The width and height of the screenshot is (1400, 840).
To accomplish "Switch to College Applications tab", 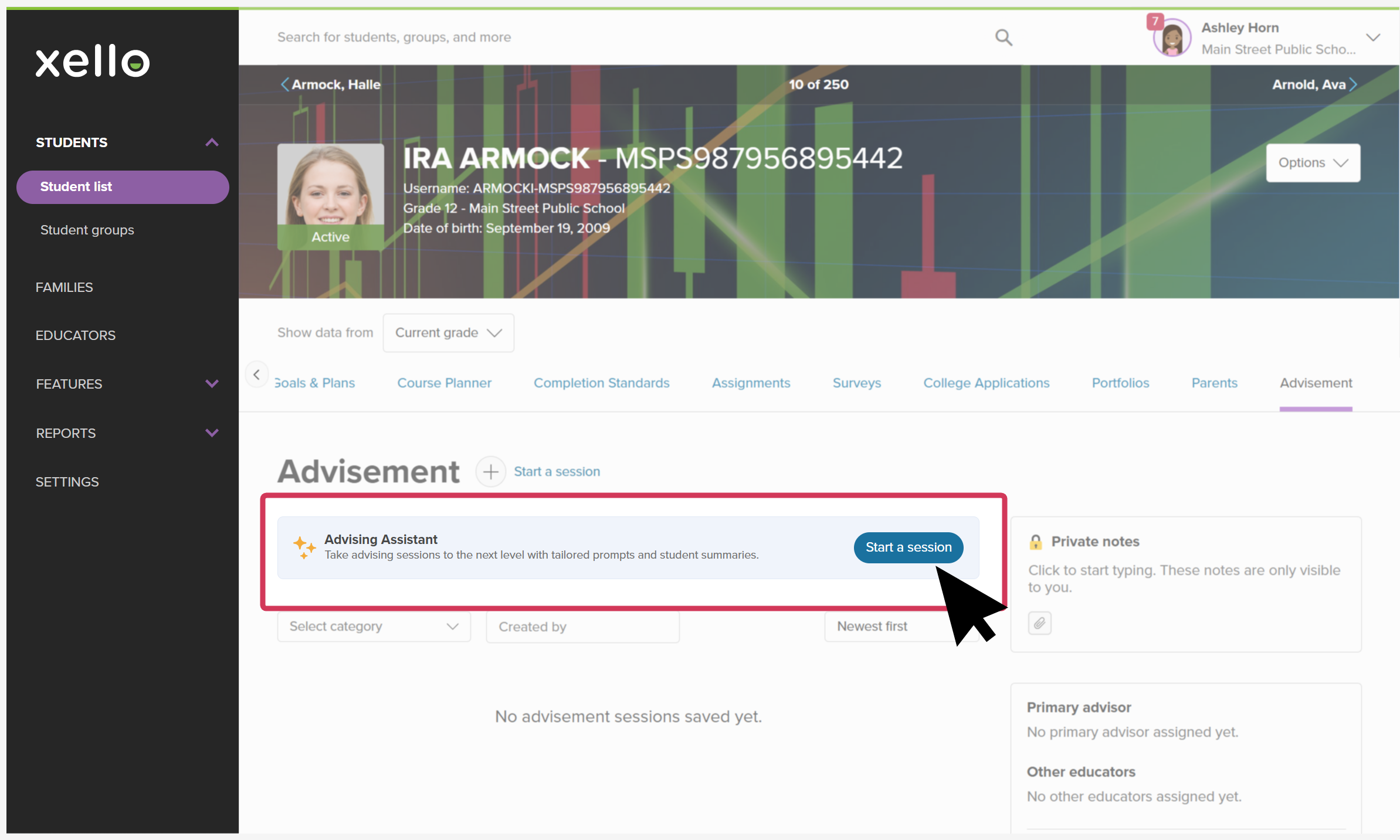I will [x=987, y=383].
